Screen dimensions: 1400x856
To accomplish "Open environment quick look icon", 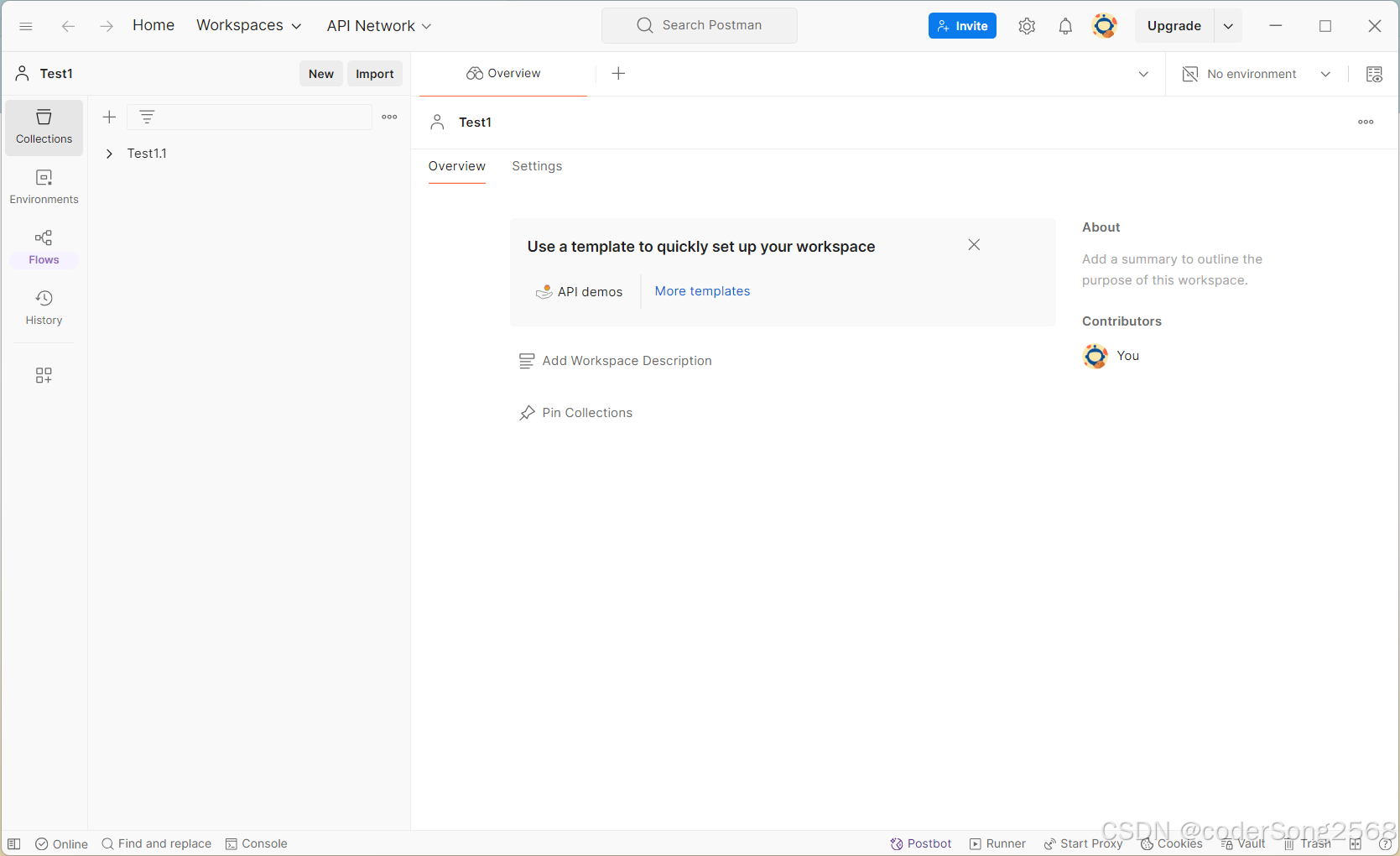I will pos(1374,74).
